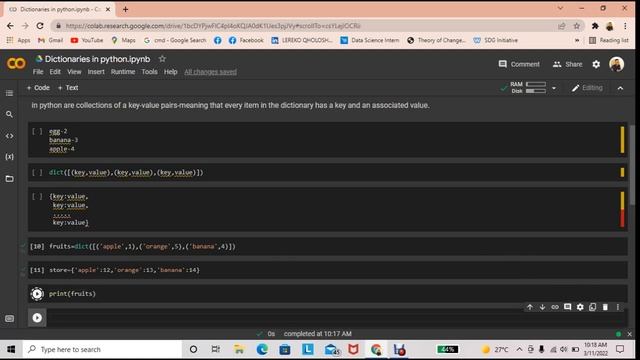Expand system tray hidden icons
Viewport: 640px width, 360px height.
pos(519,349)
